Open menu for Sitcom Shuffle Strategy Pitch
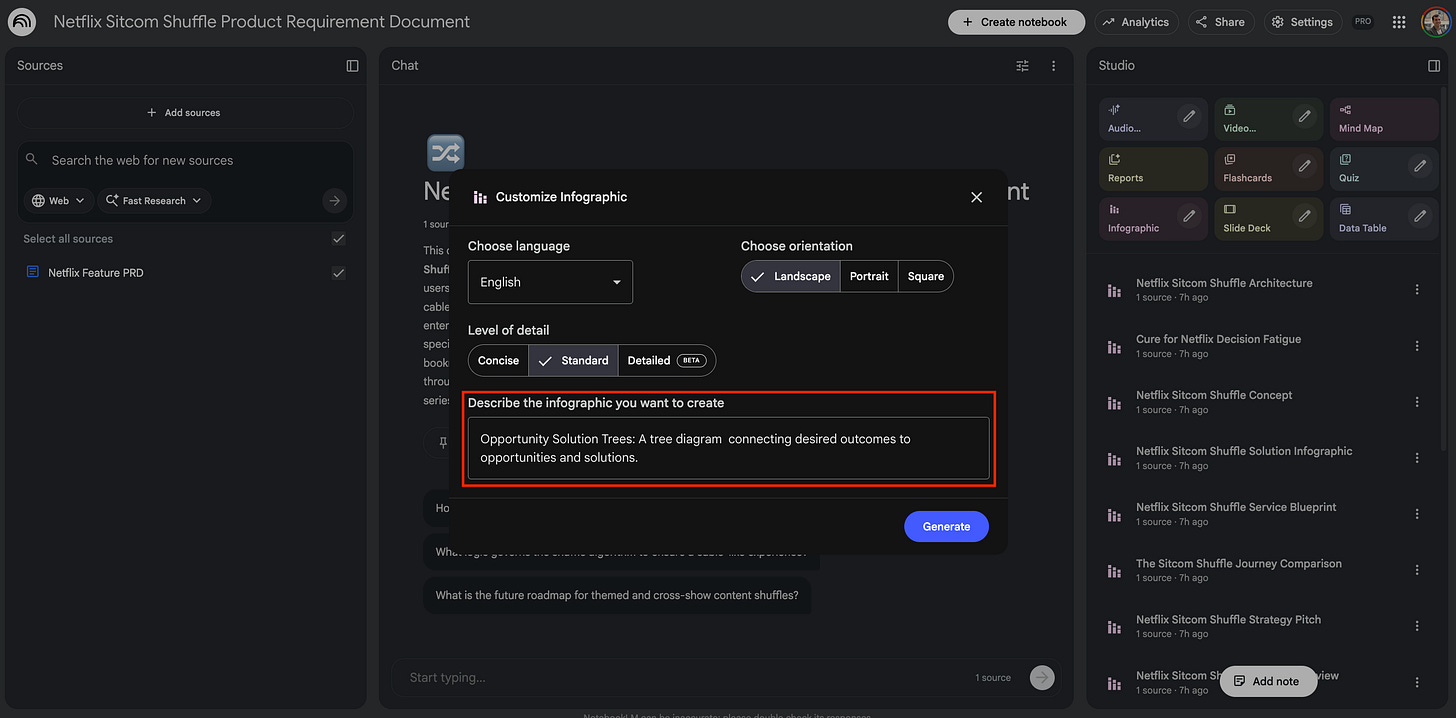 pos(1417,626)
